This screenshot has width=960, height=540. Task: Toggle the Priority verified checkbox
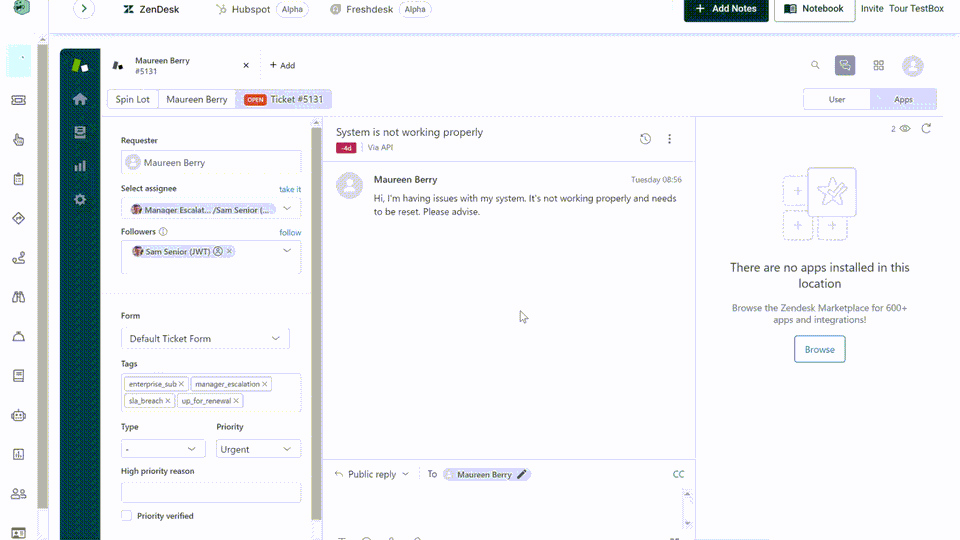pyautogui.click(x=126, y=516)
